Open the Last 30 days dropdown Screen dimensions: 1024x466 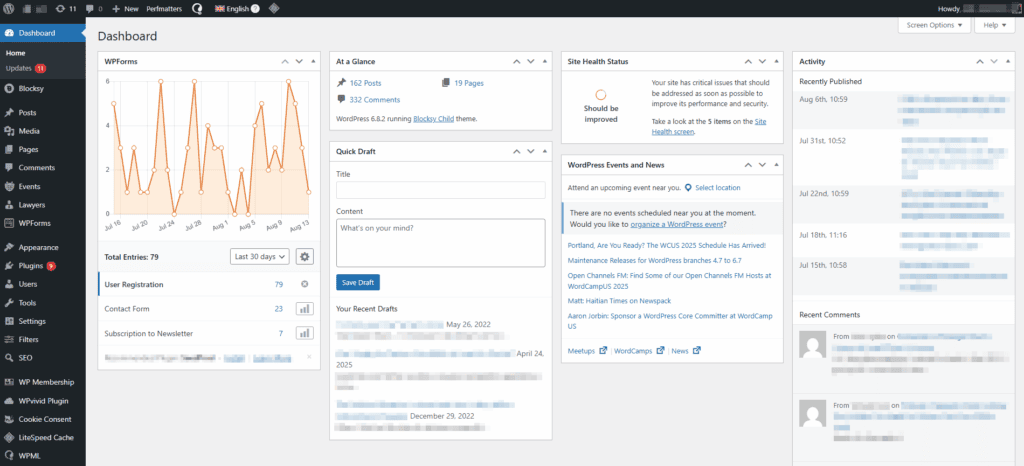coord(259,256)
